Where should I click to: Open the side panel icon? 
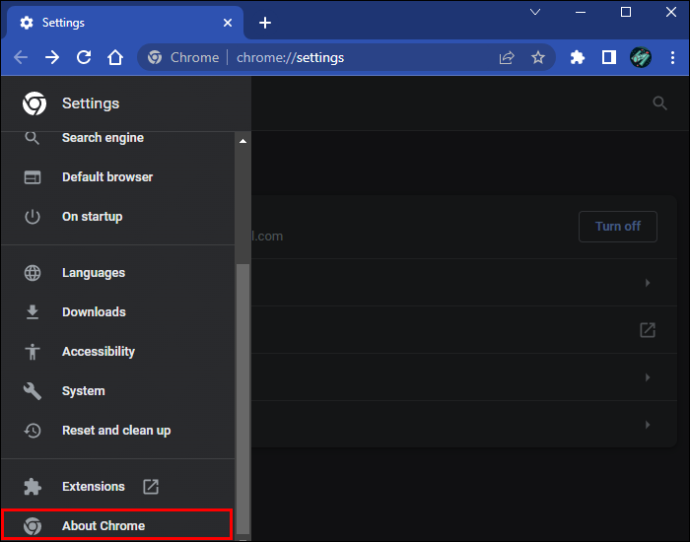(609, 57)
